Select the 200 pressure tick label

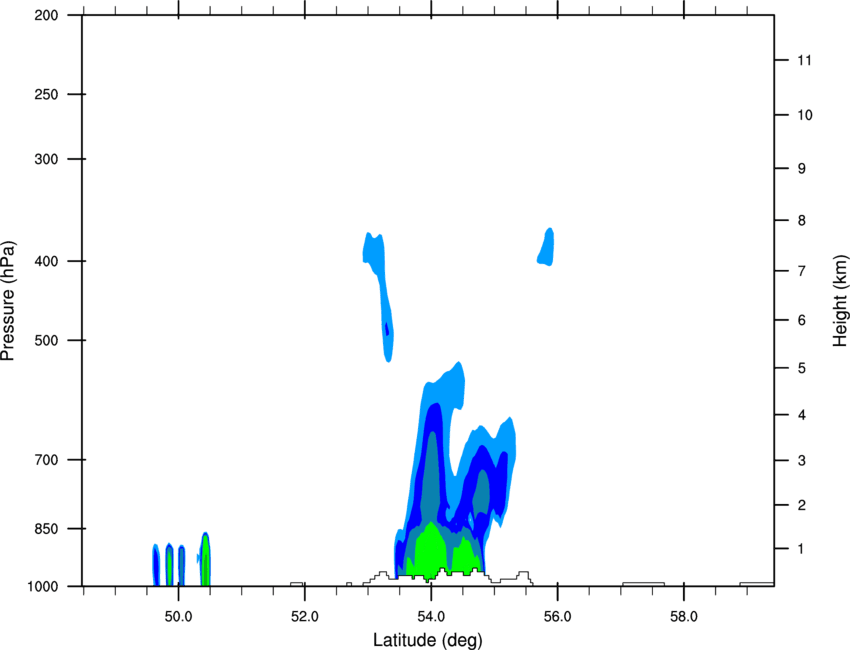click(46, 15)
